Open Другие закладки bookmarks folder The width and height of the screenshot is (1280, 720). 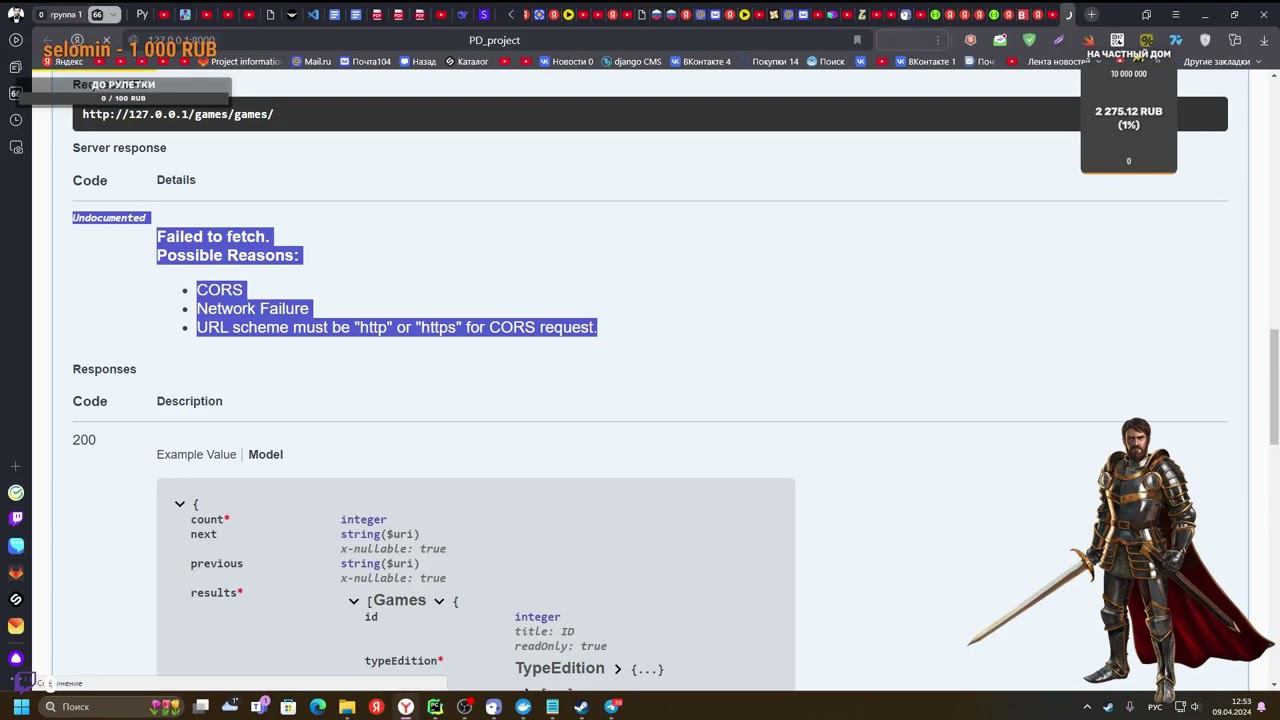(1223, 61)
